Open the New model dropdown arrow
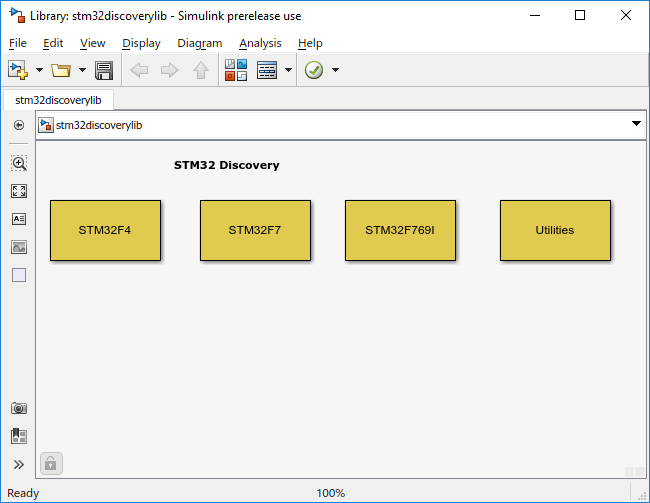Image resolution: width=650 pixels, height=503 pixels. [39, 70]
